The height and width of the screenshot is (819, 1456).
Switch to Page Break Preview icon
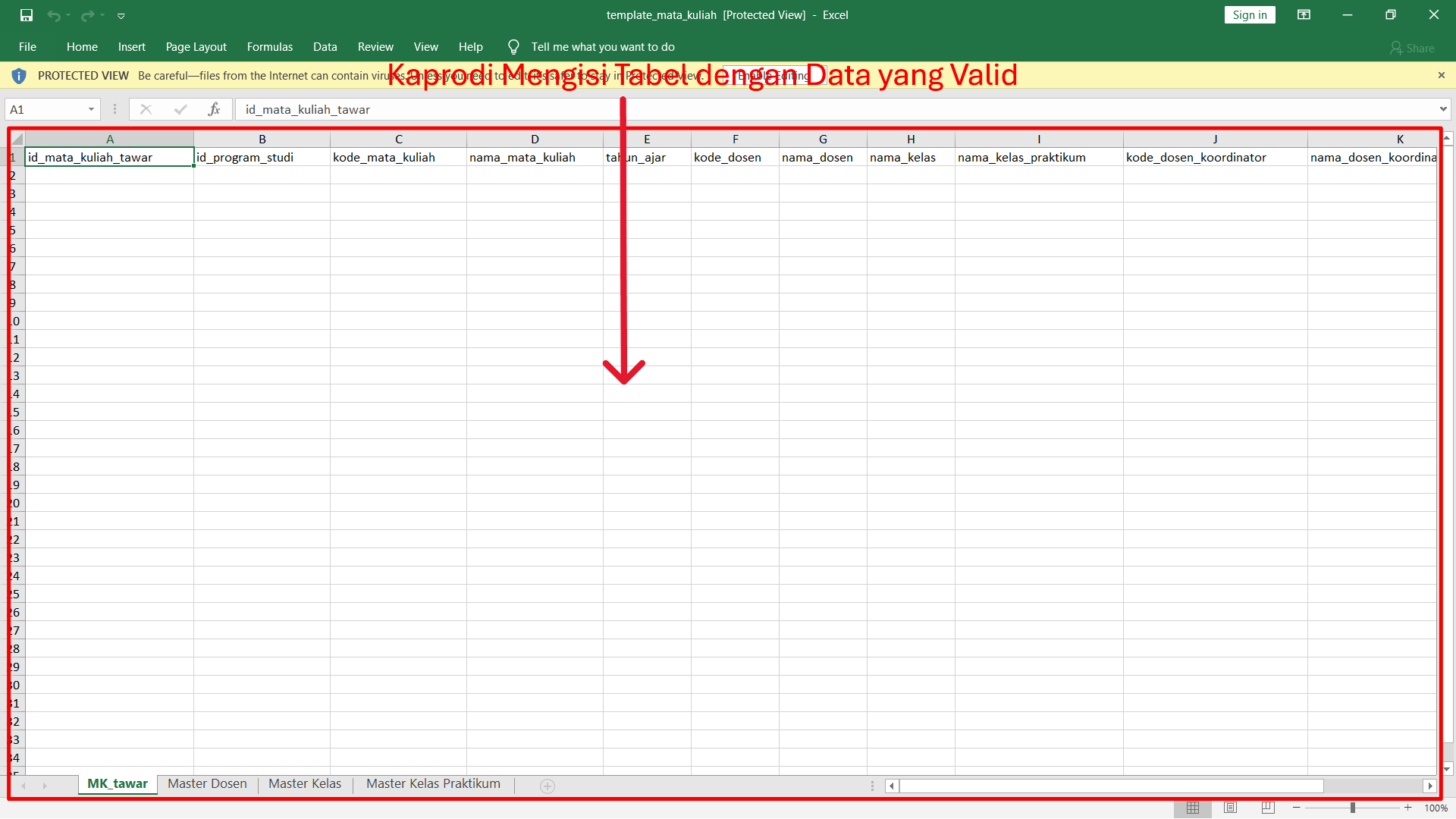(x=1267, y=808)
